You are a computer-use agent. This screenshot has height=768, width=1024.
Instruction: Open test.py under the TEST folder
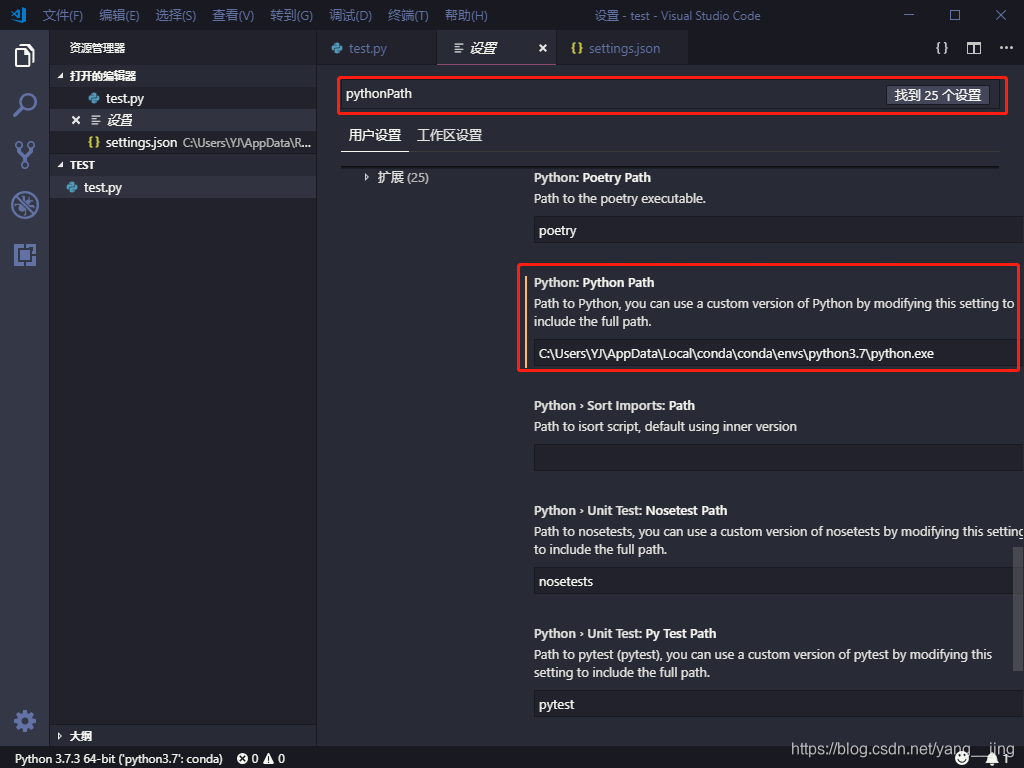coord(183,187)
